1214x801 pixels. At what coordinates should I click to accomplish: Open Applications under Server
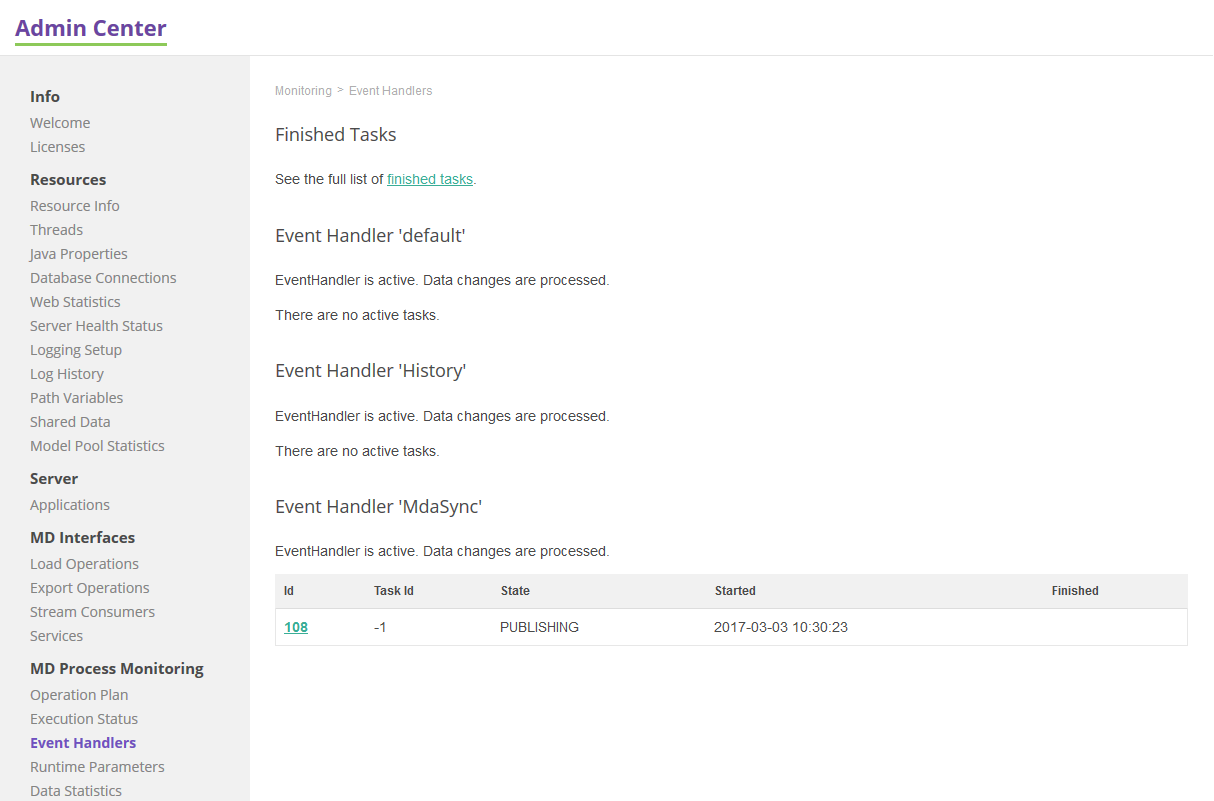coord(70,505)
